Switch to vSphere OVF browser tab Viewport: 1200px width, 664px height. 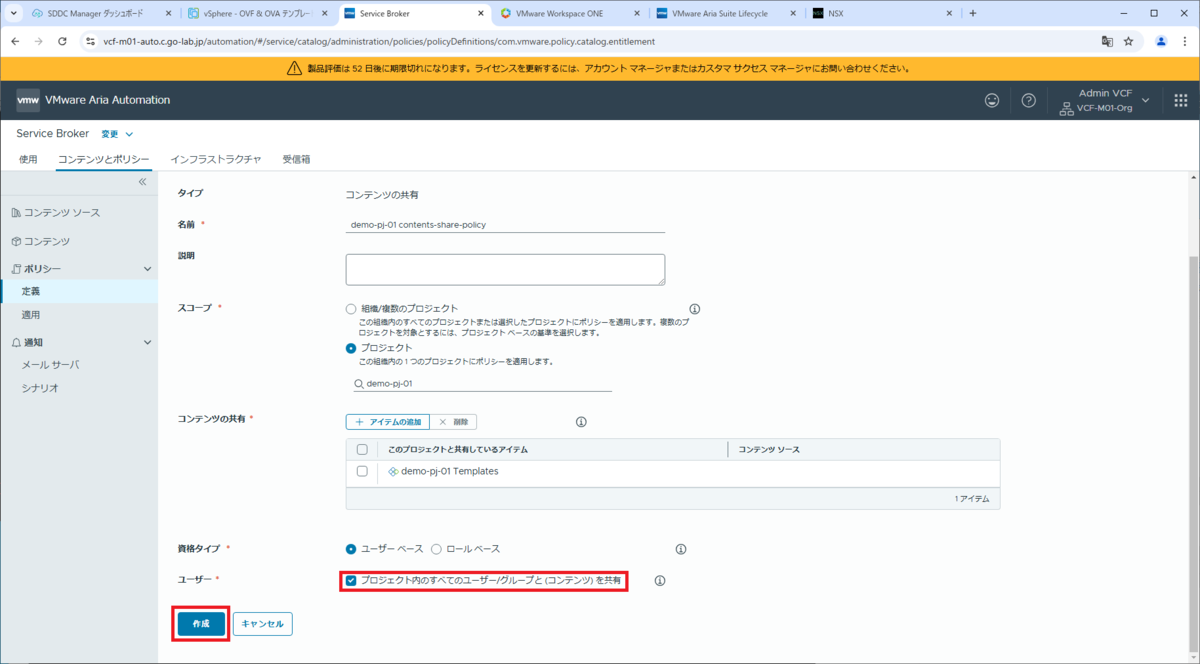click(x=259, y=13)
